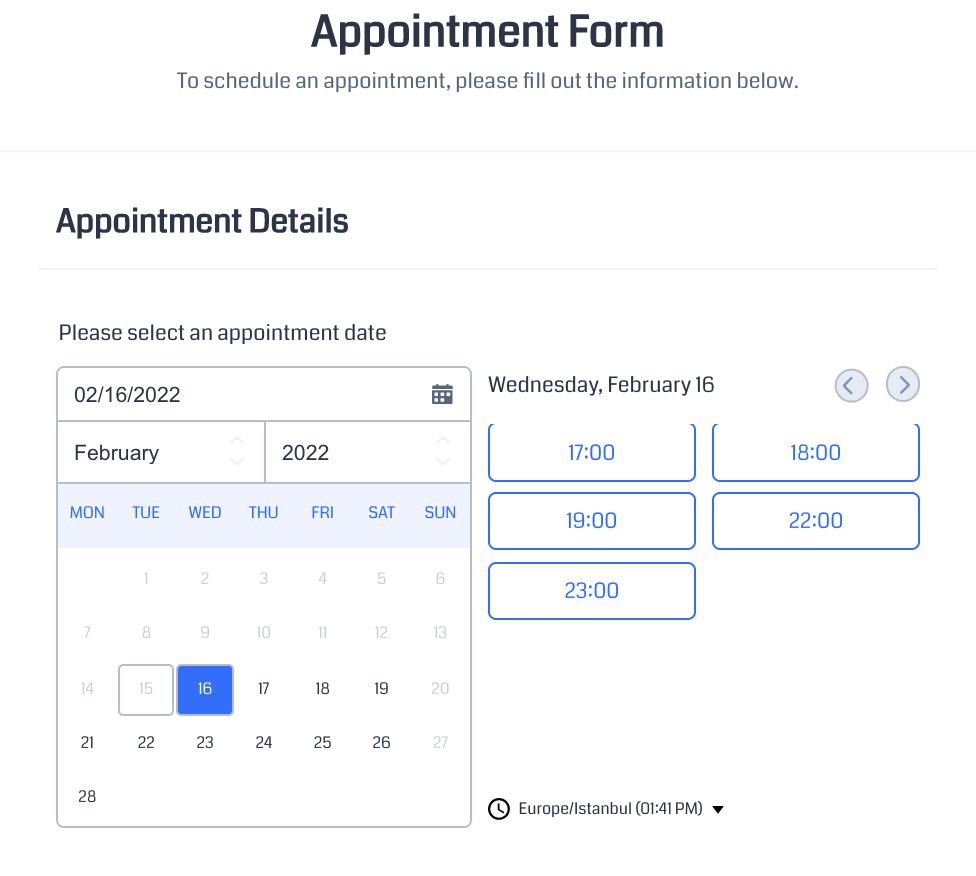Go to previous day with left arrow
This screenshot has width=976, height=876.
coord(851,384)
